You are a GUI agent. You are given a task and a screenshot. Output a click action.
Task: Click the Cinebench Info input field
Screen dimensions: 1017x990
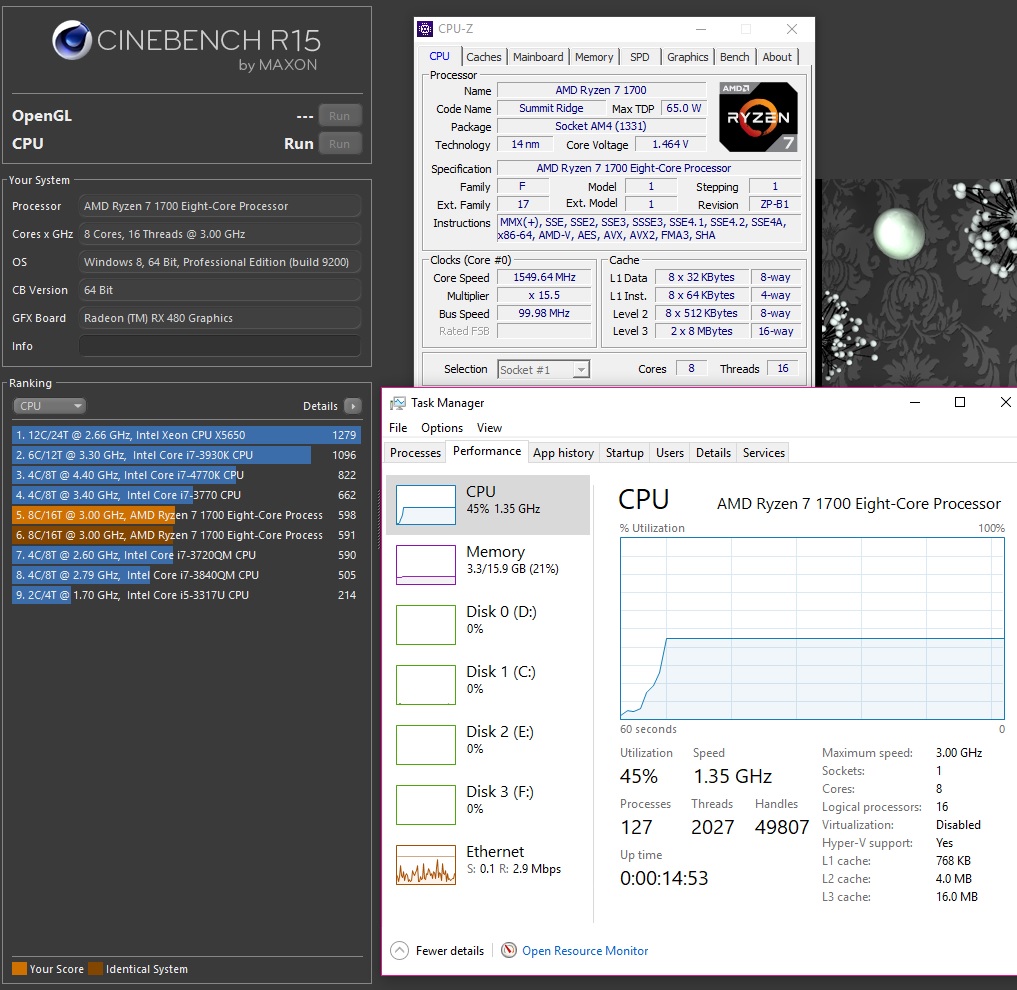coord(220,346)
